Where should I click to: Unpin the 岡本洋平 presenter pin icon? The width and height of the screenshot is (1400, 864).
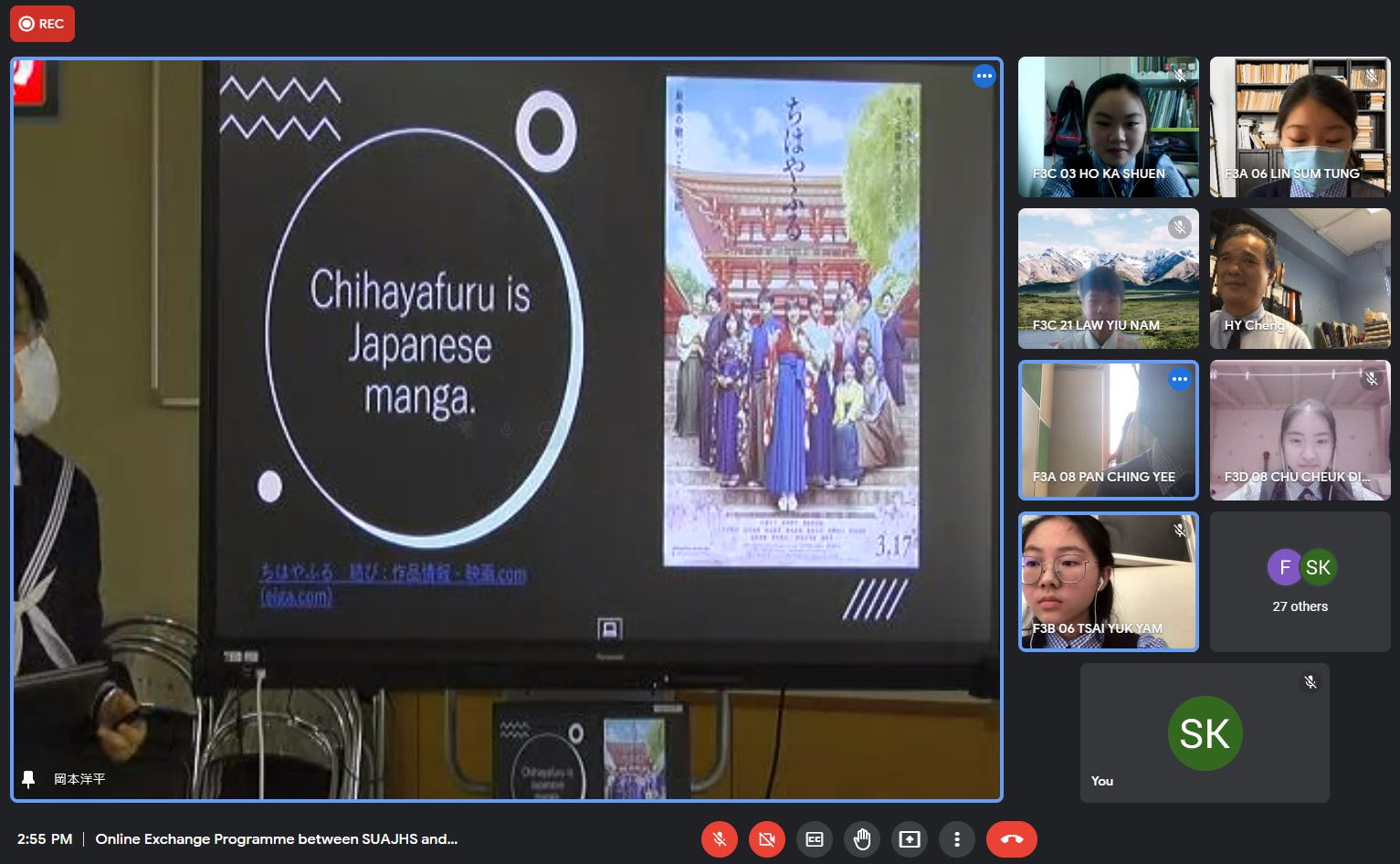(28, 779)
